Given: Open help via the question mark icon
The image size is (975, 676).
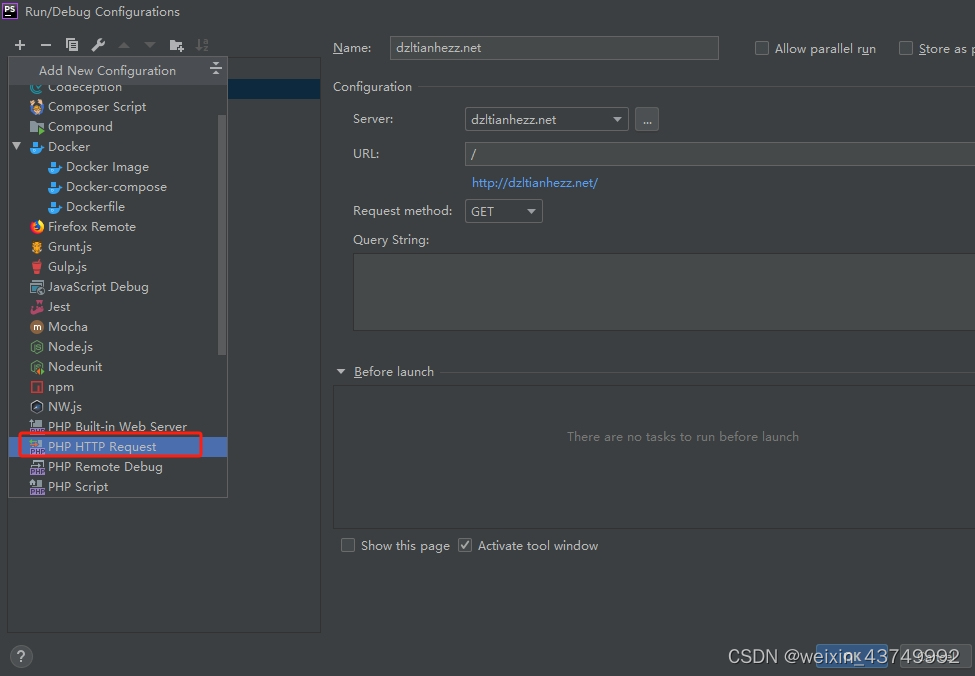Looking at the screenshot, I should [x=21, y=656].
